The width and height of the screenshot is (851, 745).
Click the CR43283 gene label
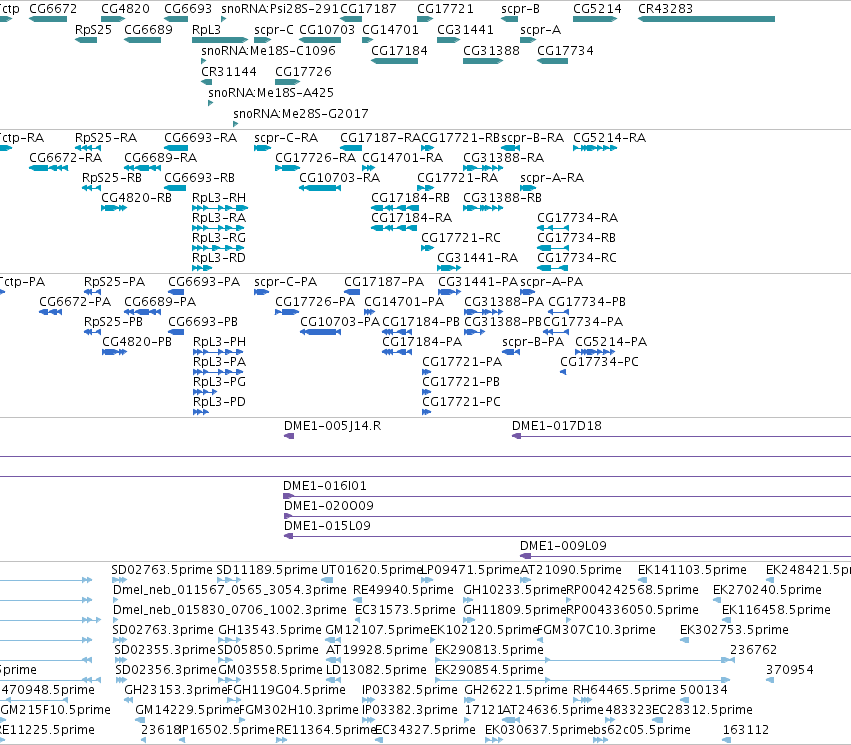[x=665, y=9]
